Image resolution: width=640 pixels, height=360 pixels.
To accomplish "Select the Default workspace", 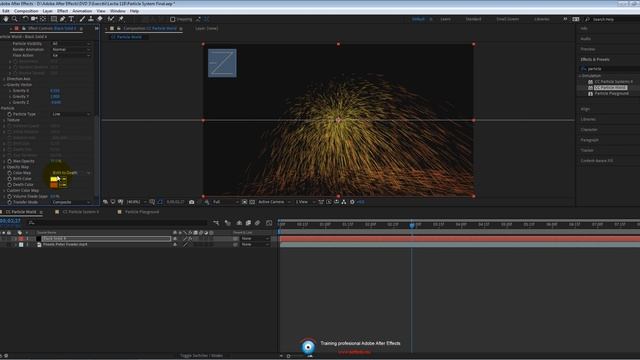I will click(x=418, y=19).
